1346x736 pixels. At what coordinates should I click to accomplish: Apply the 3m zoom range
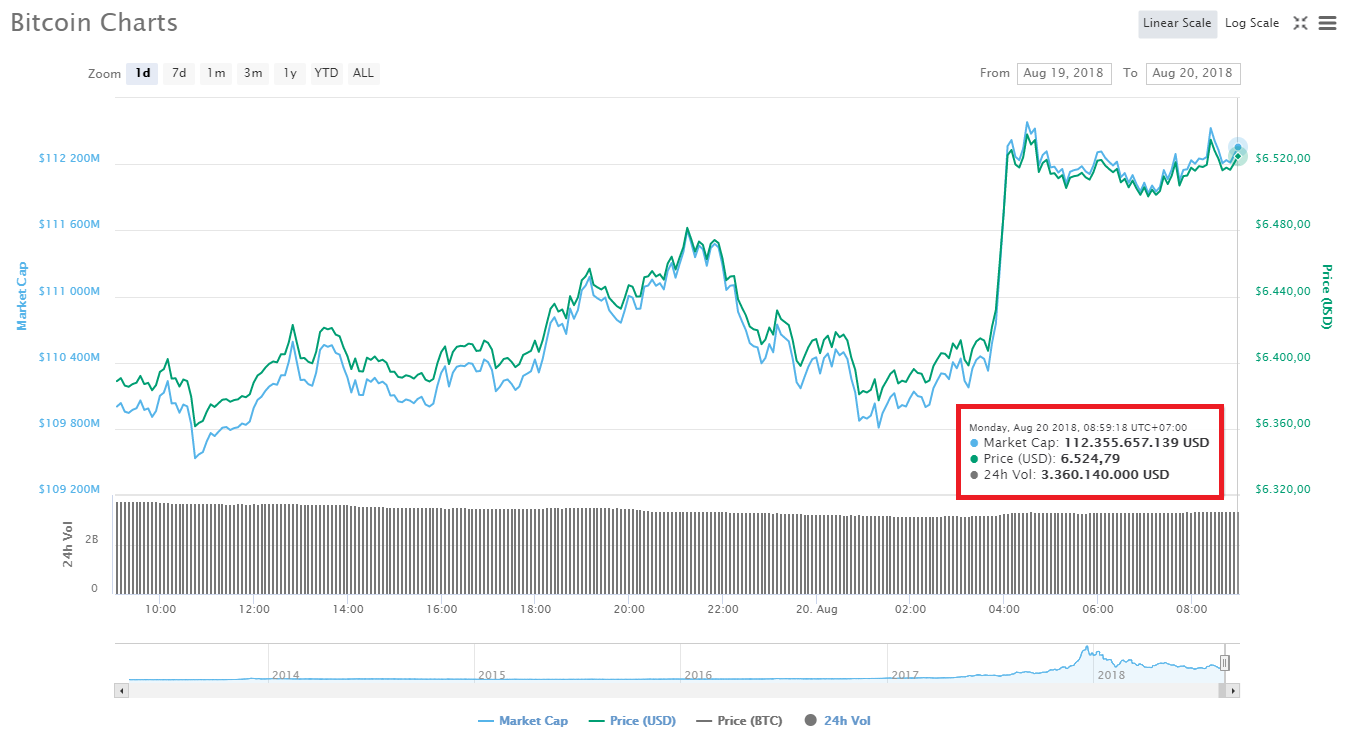click(x=252, y=73)
